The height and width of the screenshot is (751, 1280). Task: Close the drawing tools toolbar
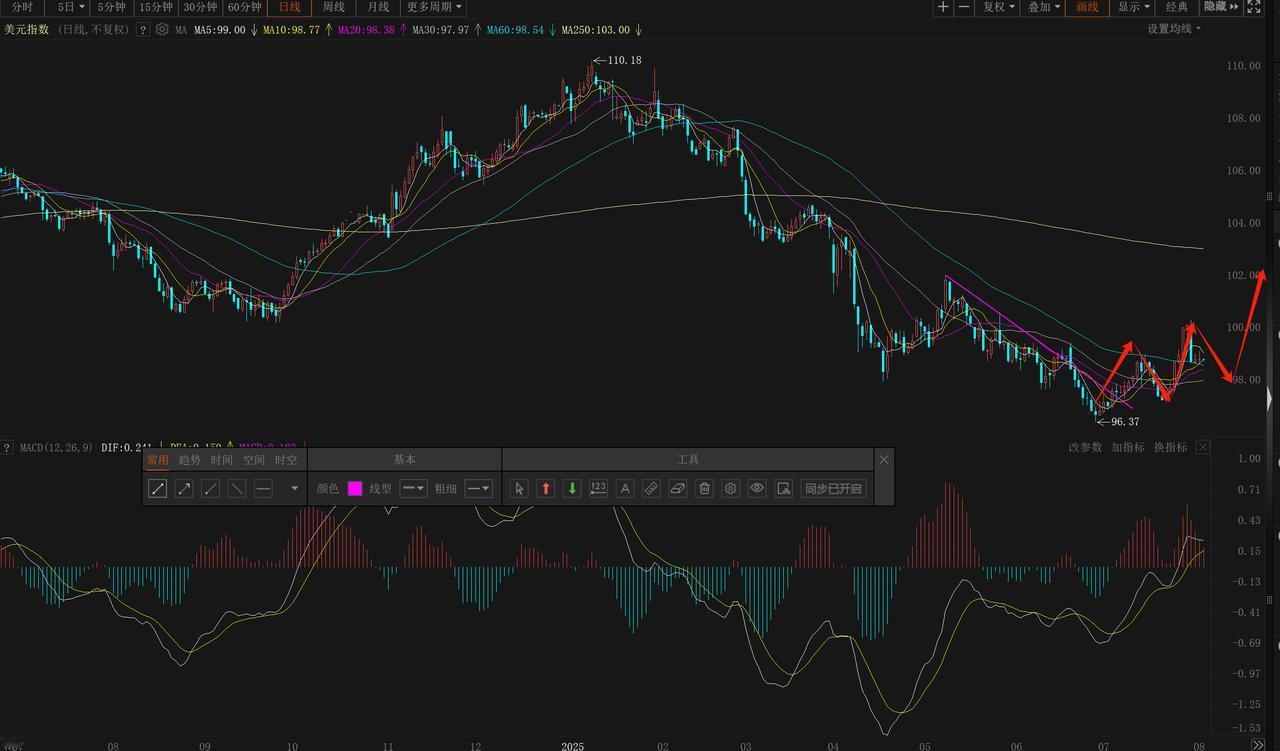coord(884,460)
